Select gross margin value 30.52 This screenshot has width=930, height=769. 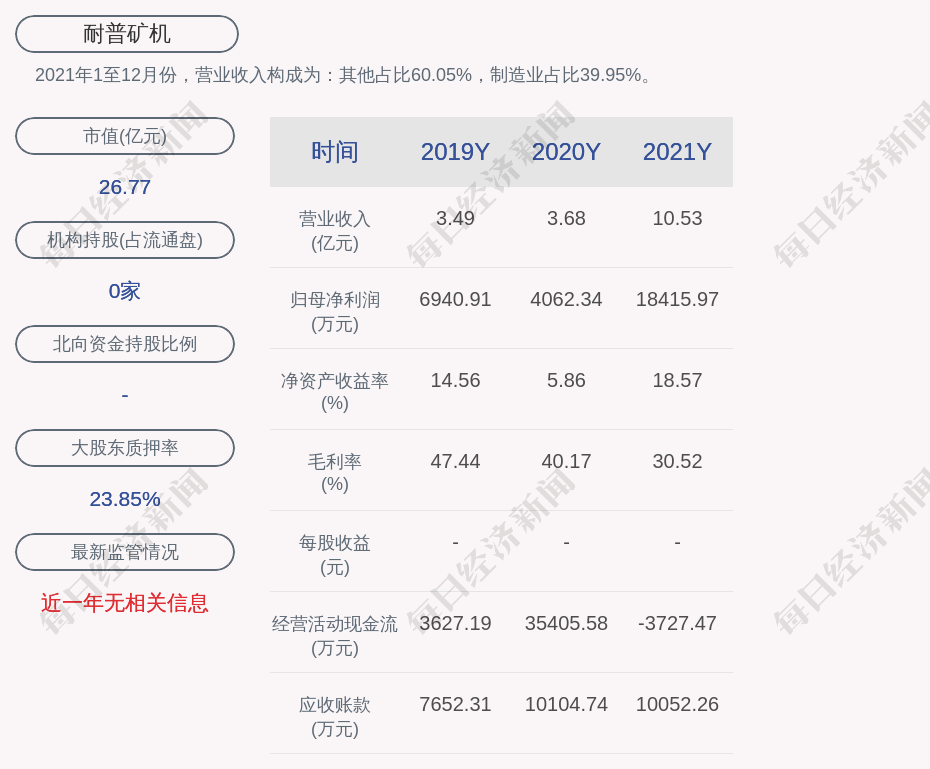coord(677,461)
